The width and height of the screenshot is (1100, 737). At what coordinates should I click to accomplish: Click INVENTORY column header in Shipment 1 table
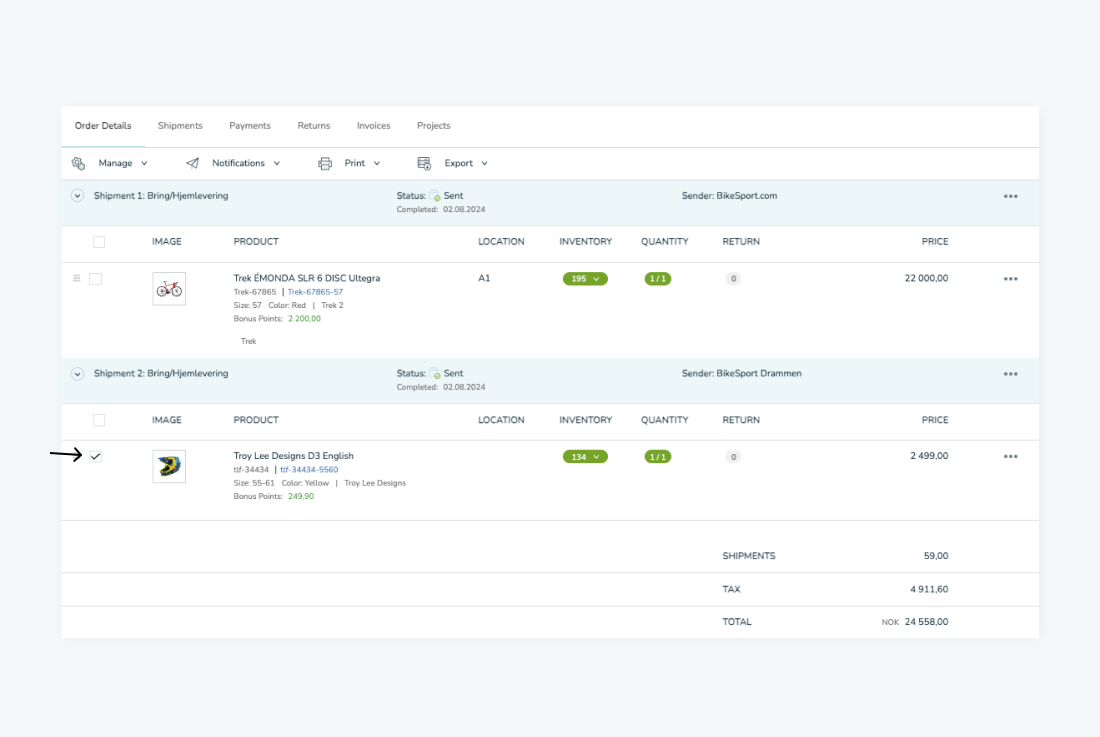click(586, 242)
